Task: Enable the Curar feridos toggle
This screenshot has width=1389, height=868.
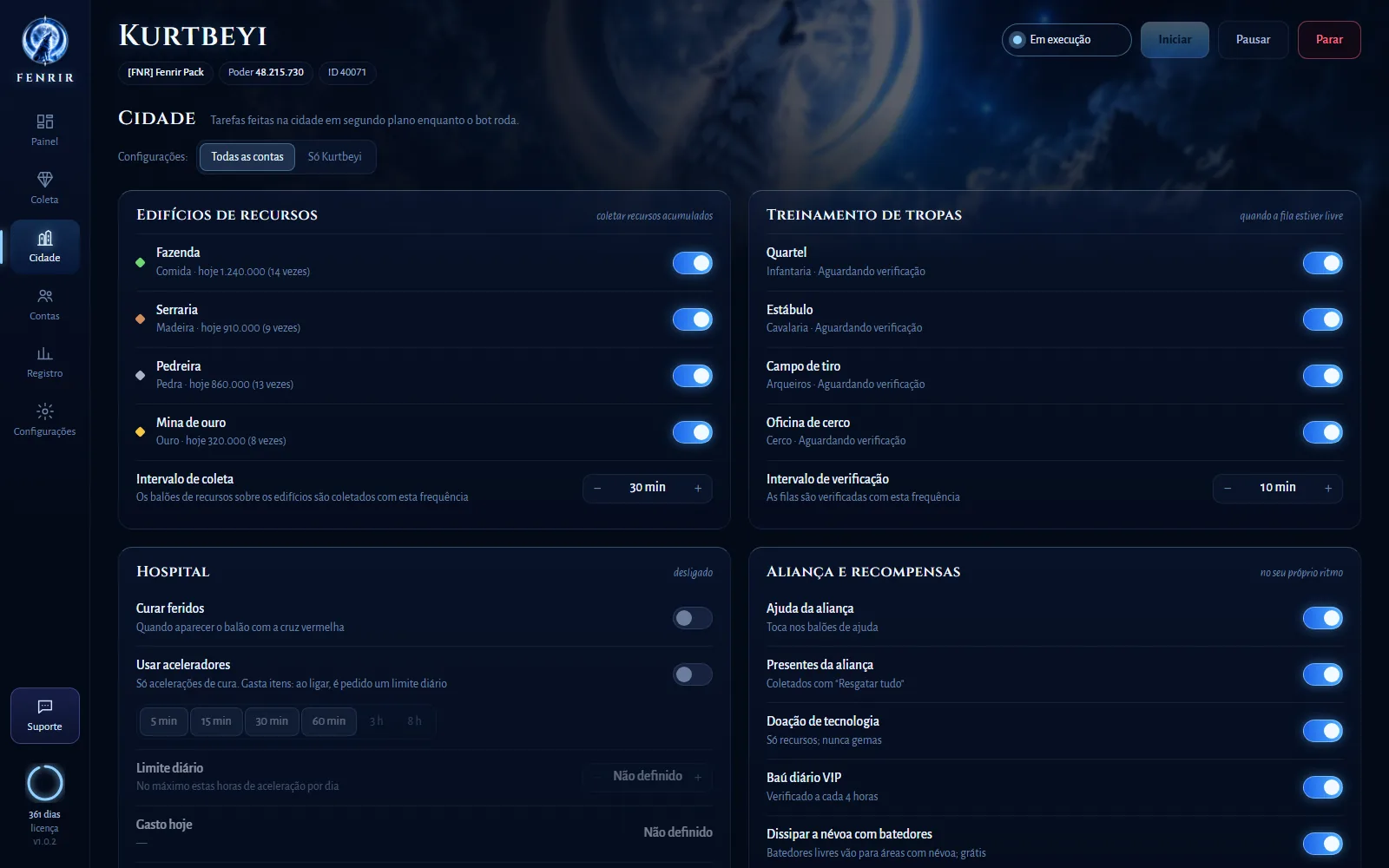Action: click(693, 618)
